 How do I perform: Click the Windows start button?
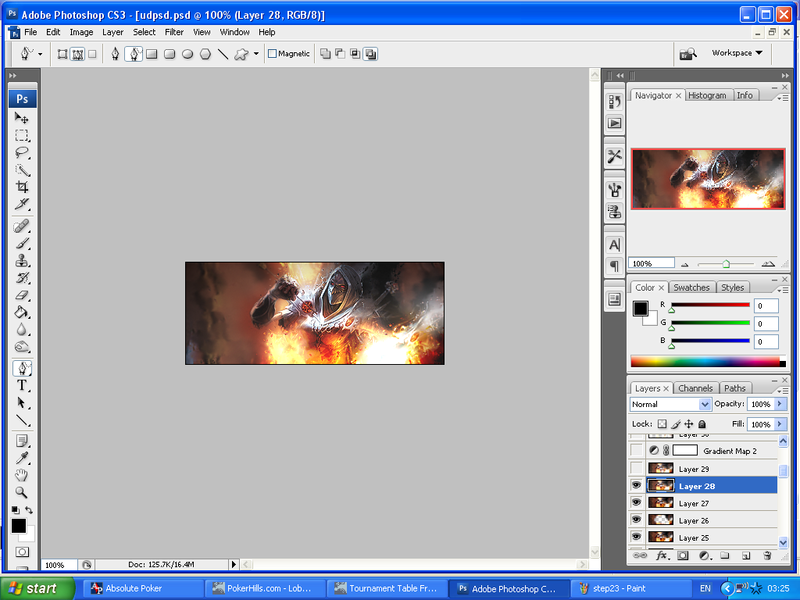tap(37, 588)
